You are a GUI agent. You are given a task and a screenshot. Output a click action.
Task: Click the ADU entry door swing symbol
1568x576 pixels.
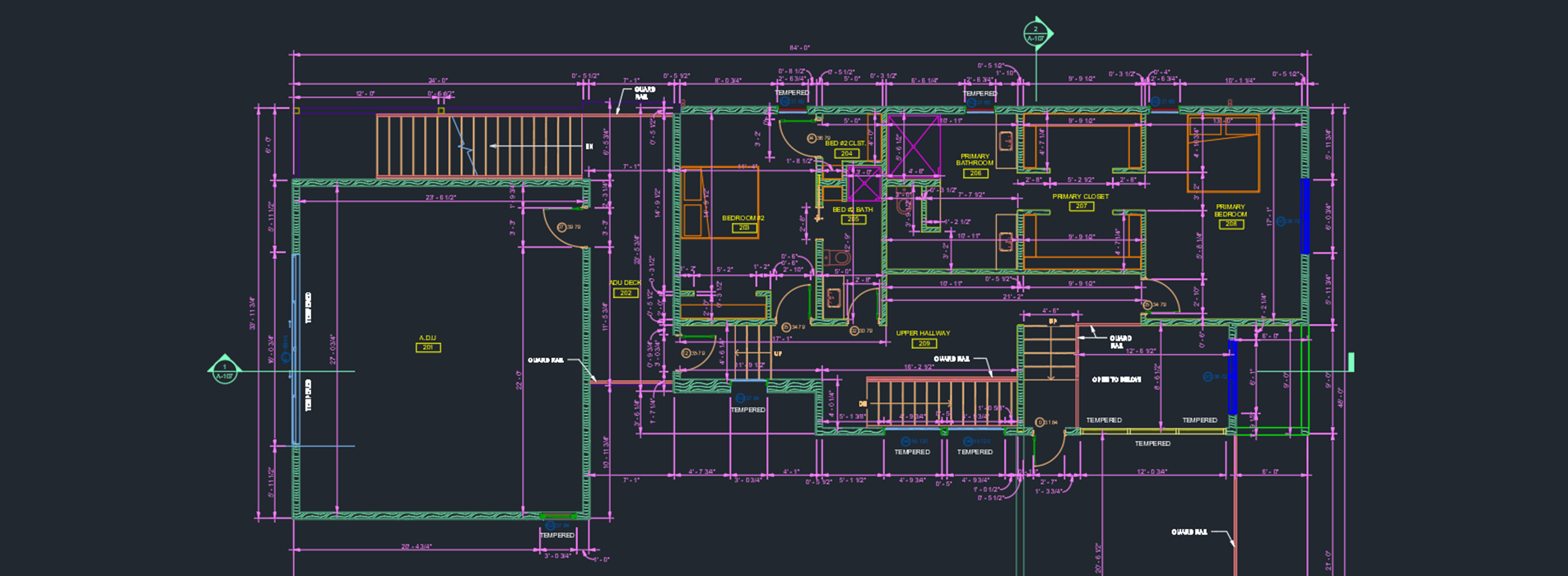(566, 228)
